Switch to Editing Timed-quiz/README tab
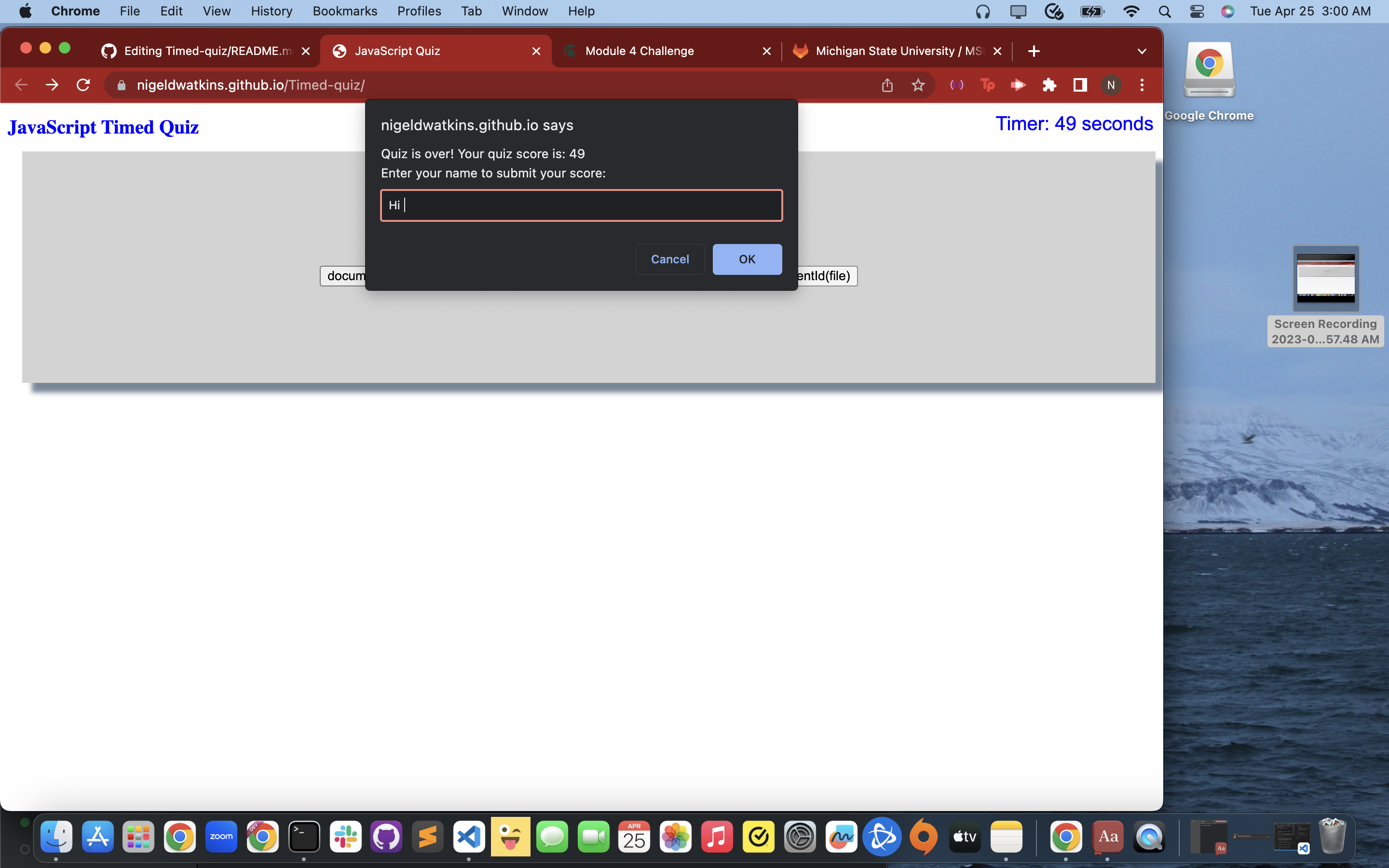This screenshot has width=1389, height=868. click(x=206, y=51)
